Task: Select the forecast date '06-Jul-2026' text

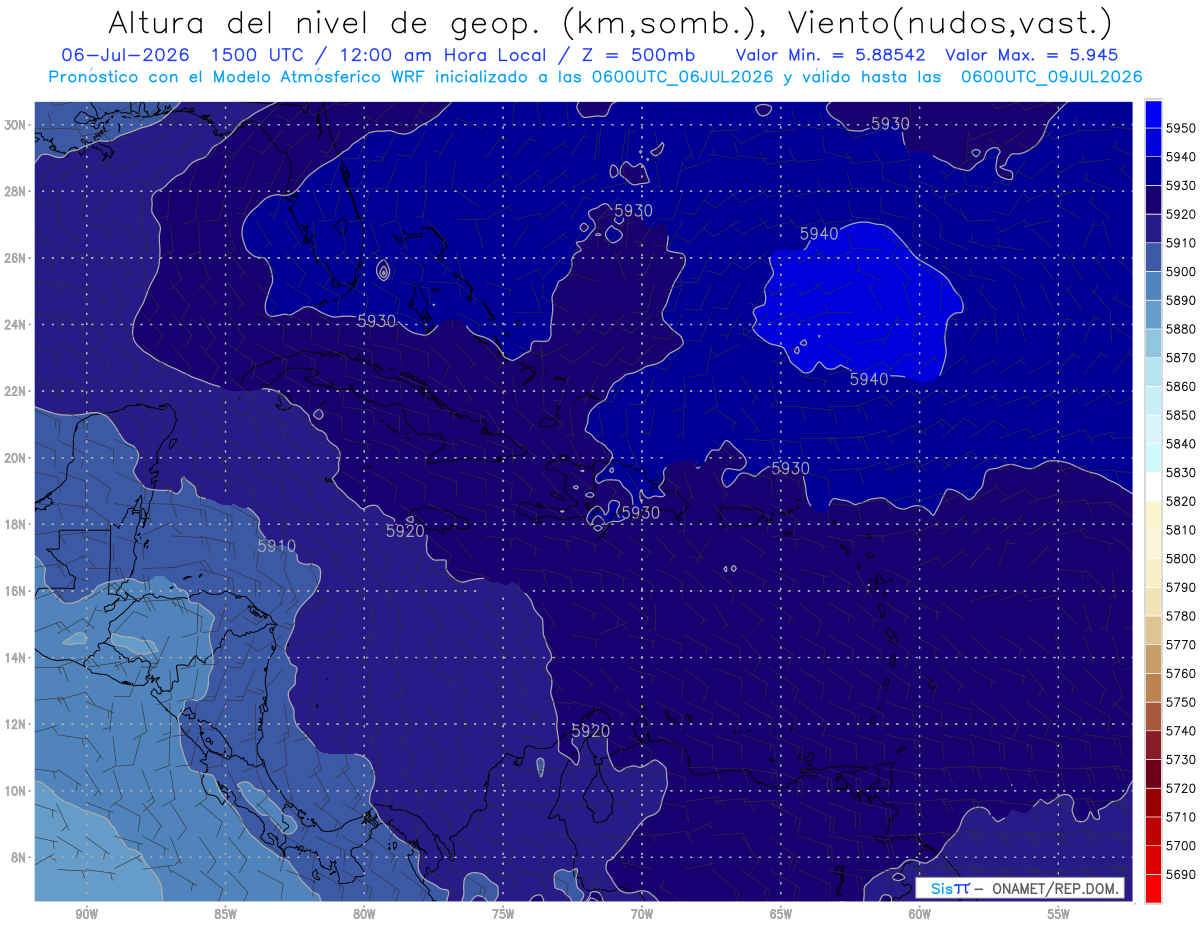Action: pyautogui.click(x=127, y=55)
